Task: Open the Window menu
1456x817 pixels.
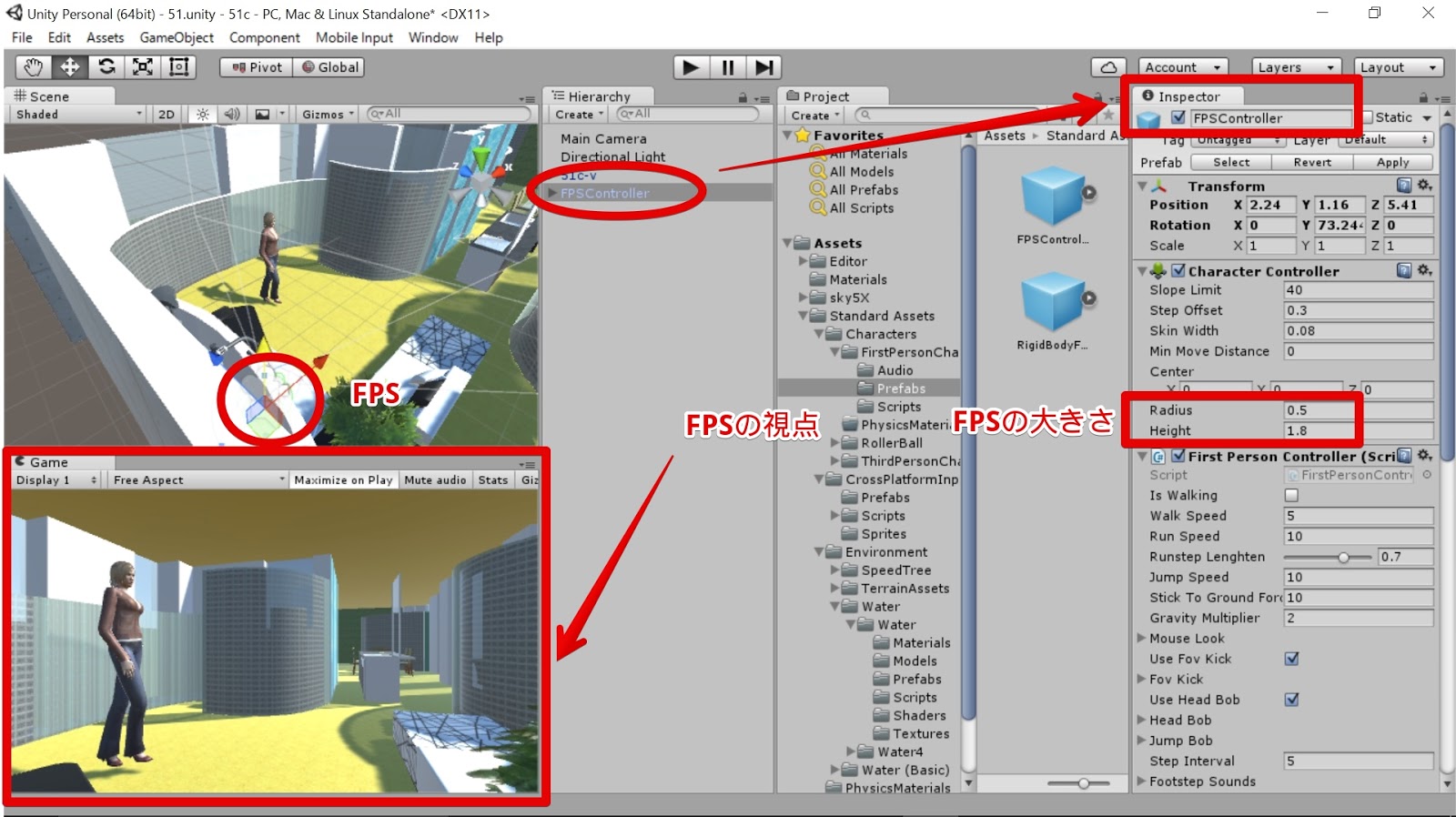Action: click(433, 37)
